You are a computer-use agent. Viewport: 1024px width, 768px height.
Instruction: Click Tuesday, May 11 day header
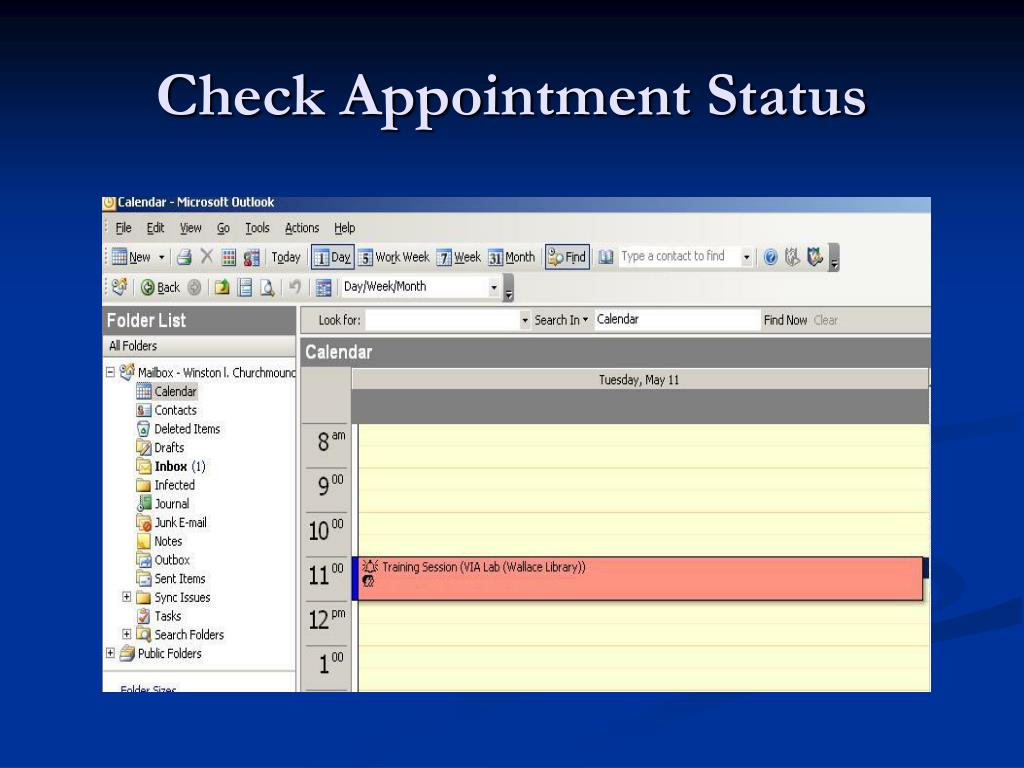[639, 379]
